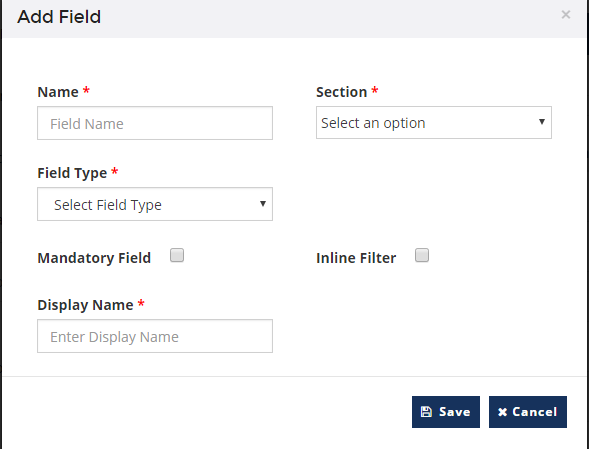The height and width of the screenshot is (449, 589).
Task: Open the Section dropdown
Action: point(434,122)
